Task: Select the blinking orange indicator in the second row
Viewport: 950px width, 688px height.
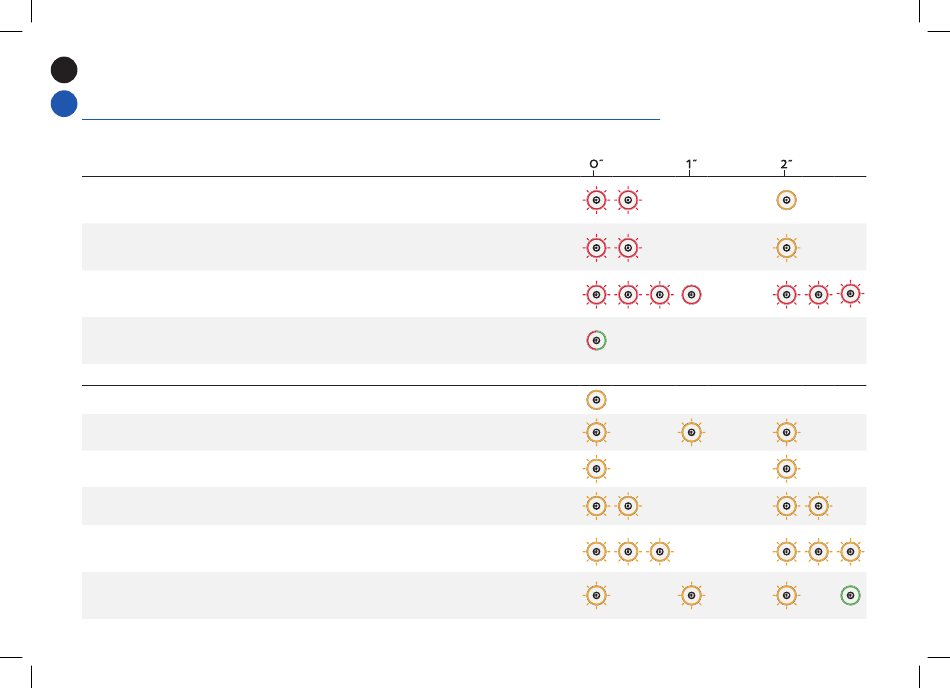Action: [786, 248]
